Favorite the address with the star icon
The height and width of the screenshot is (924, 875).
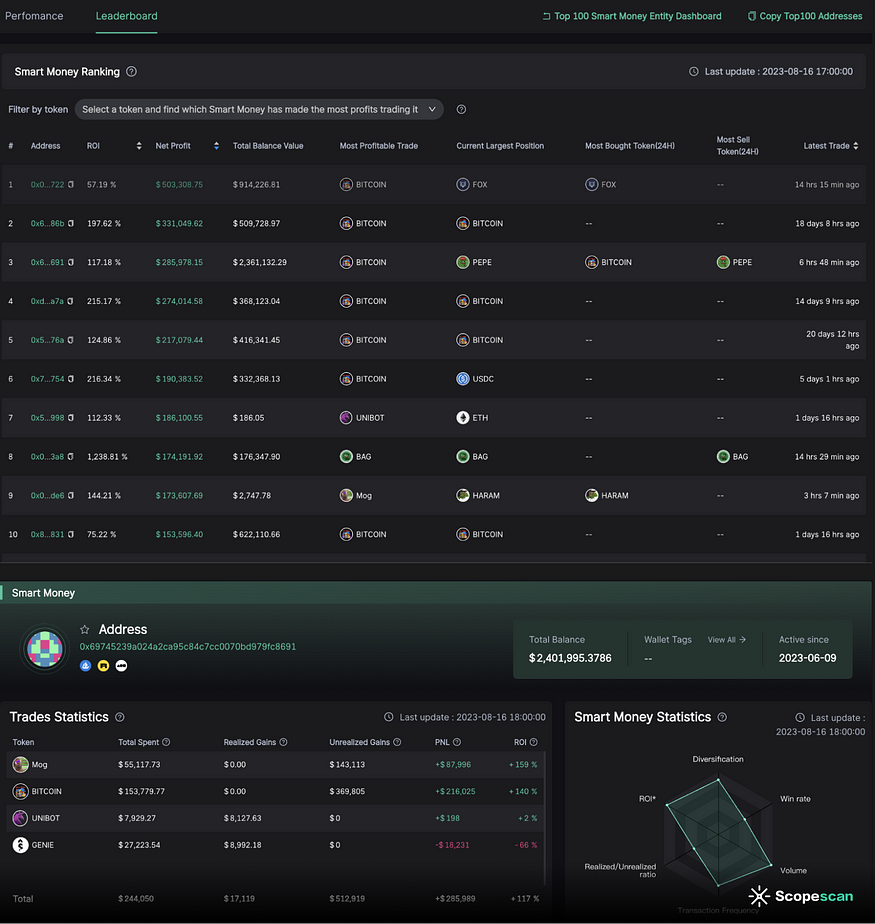[x=85, y=630]
